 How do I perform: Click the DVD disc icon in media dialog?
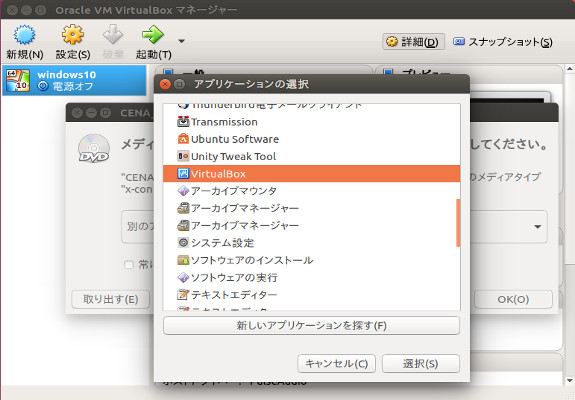tap(94, 148)
